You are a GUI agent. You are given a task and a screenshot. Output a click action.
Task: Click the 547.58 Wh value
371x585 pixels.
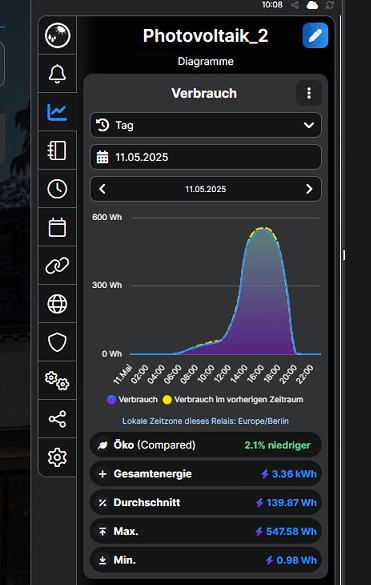coord(291,531)
